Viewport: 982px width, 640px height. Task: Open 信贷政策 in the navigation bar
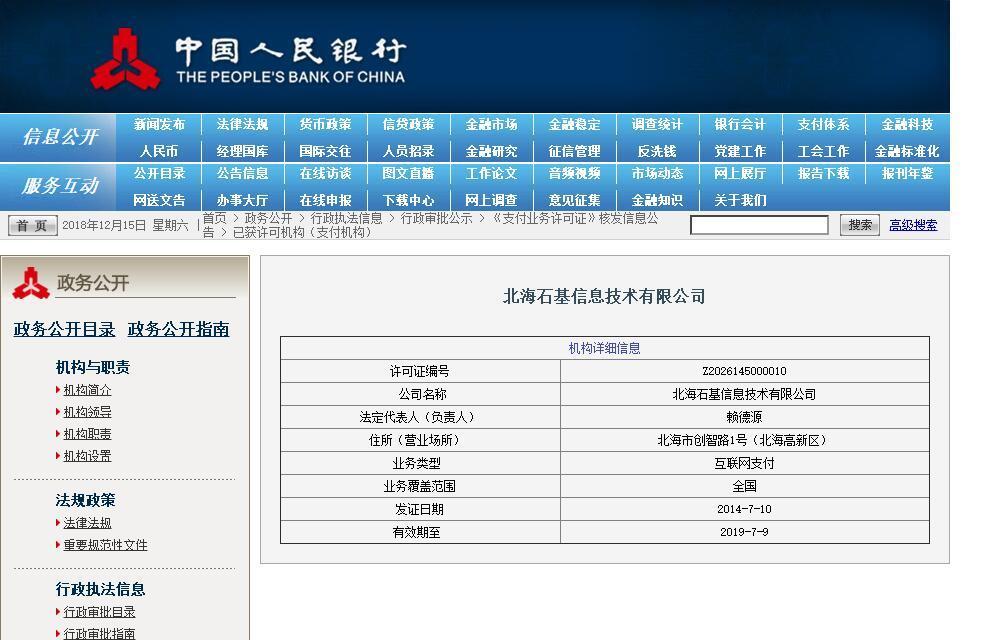pyautogui.click(x=408, y=125)
